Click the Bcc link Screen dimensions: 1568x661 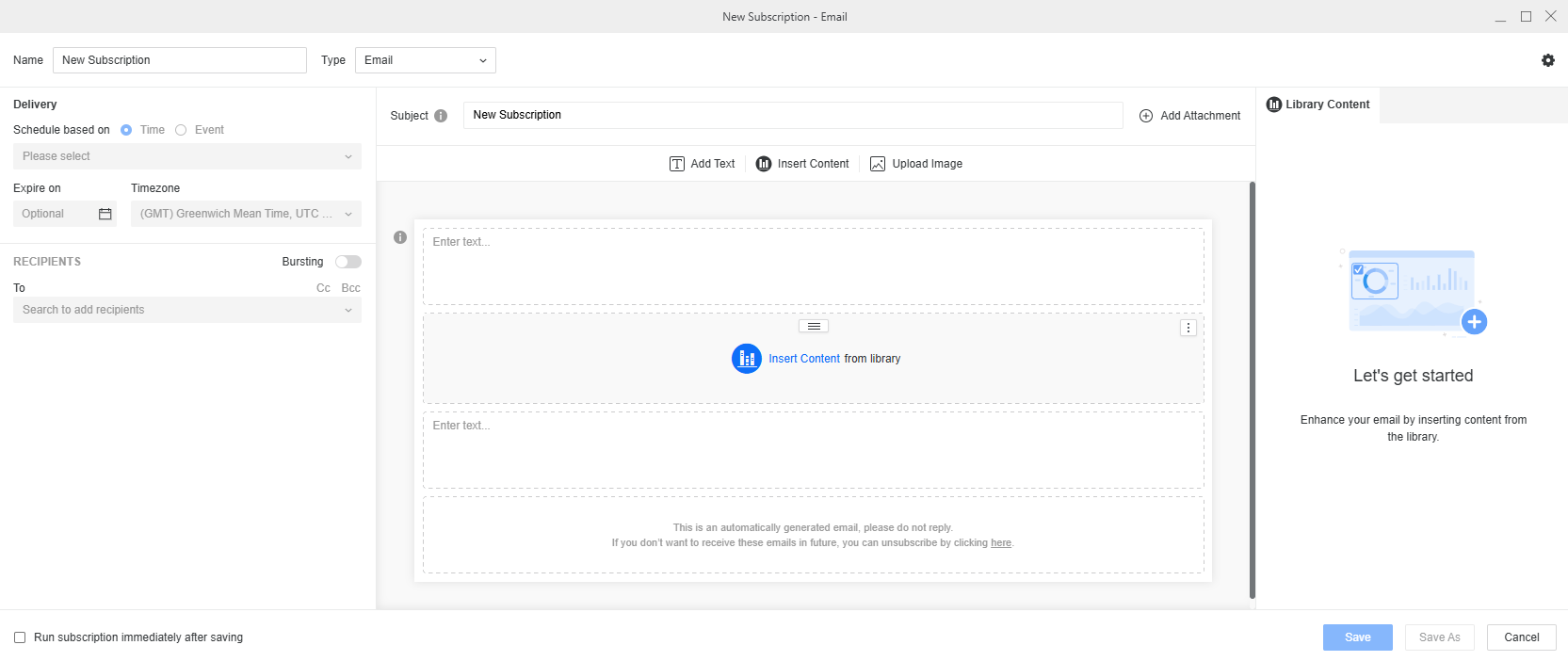(351, 288)
